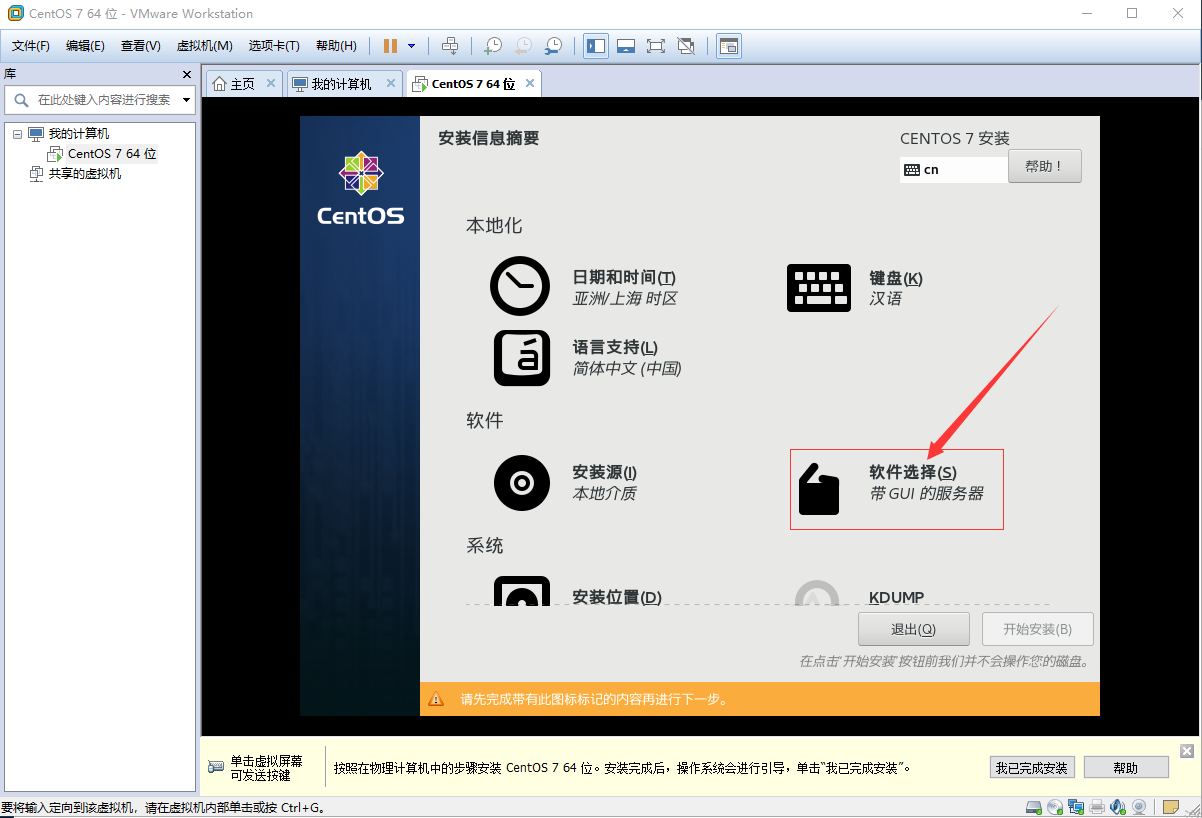Click the webcam device status icon
The width and height of the screenshot is (1202, 818).
point(1138,807)
